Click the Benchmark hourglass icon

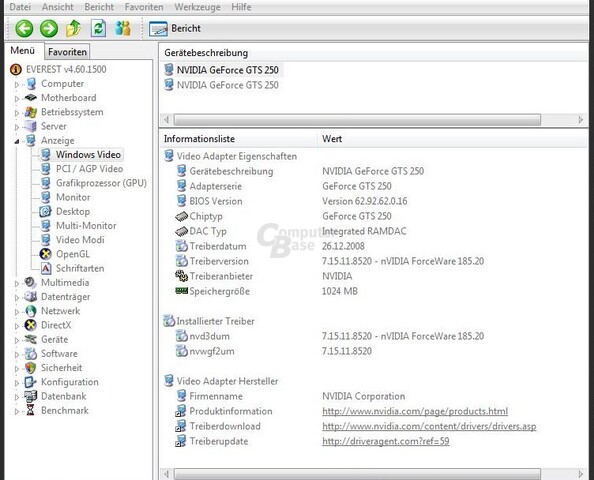coord(30,410)
